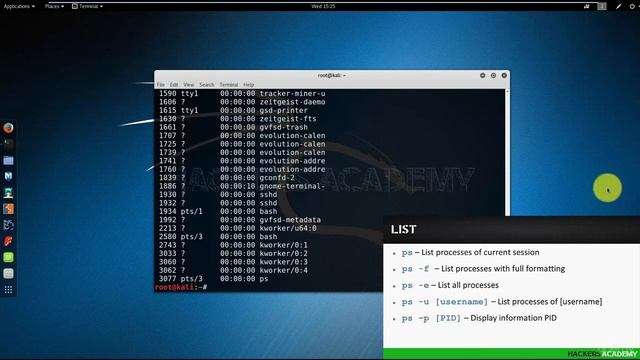
Task: Click the zeitgeist-daemo process row
Action: click(x=242, y=102)
